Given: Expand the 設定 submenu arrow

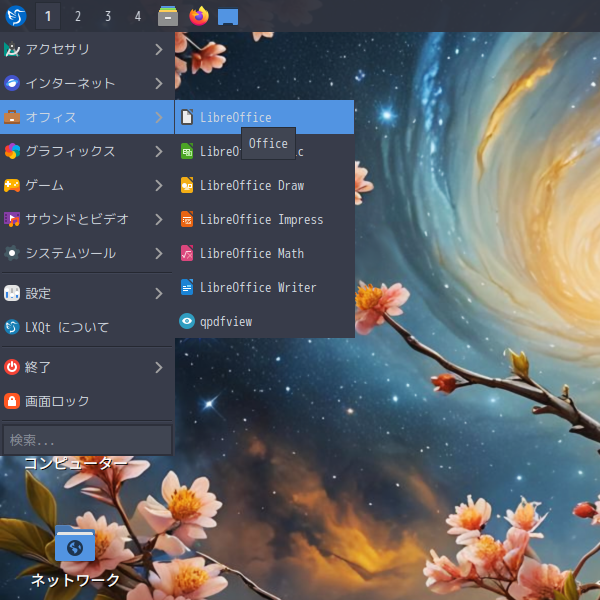Looking at the screenshot, I should pos(159,293).
